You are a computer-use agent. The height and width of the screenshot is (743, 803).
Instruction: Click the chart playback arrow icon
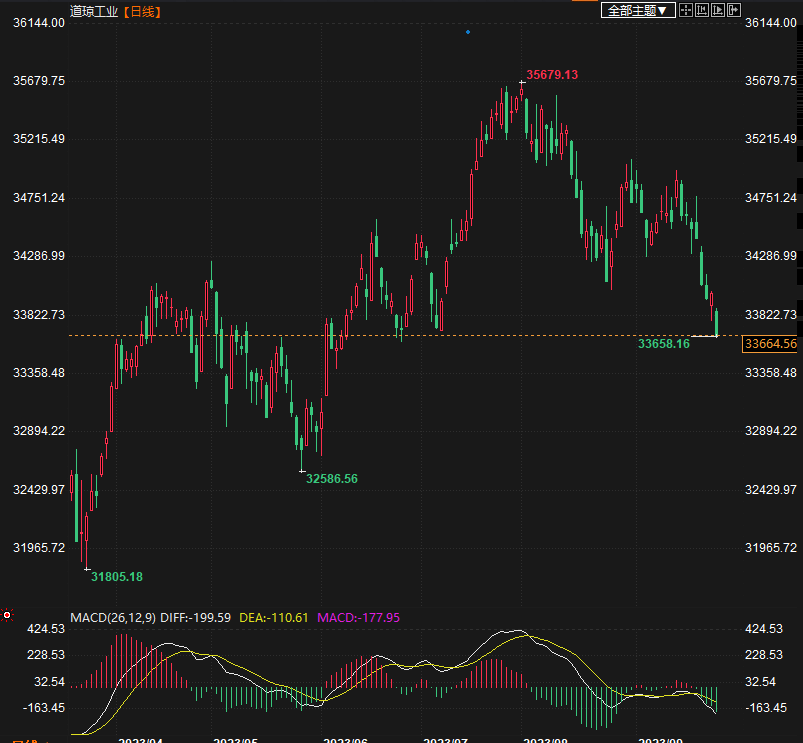717,10
